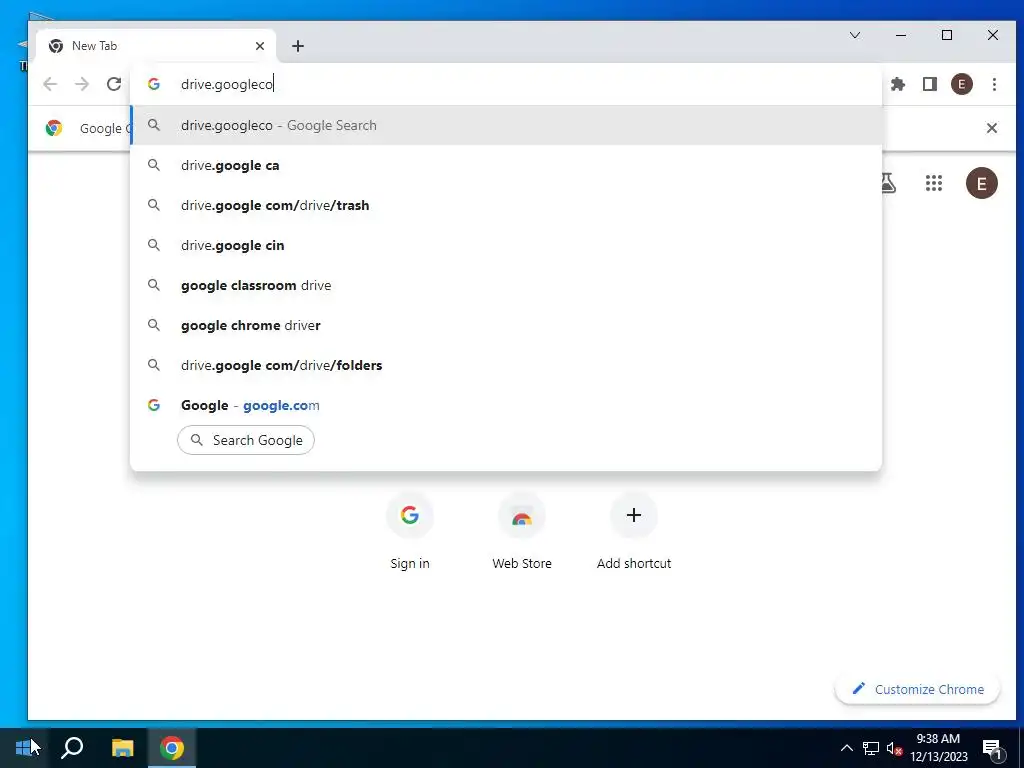Open the Sign in shortcut tile
Screen dimensions: 1024x768
409,532
